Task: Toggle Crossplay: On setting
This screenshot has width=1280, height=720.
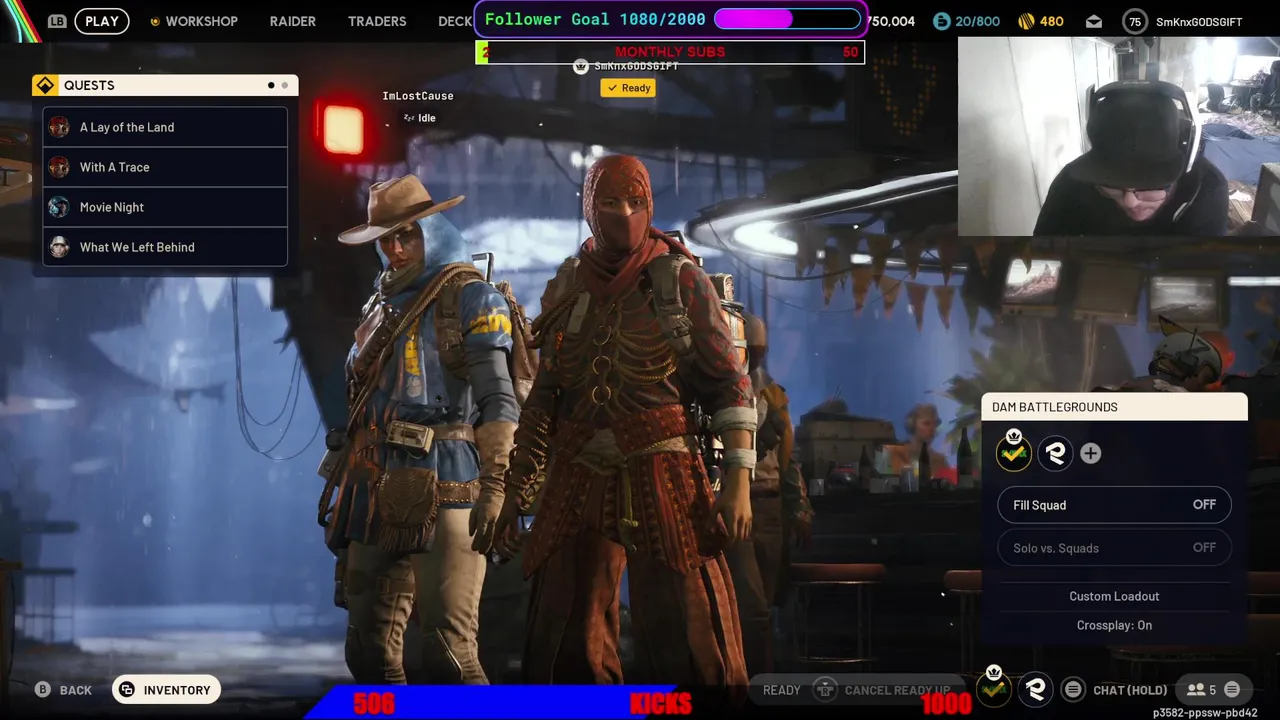Action: coord(1114,625)
